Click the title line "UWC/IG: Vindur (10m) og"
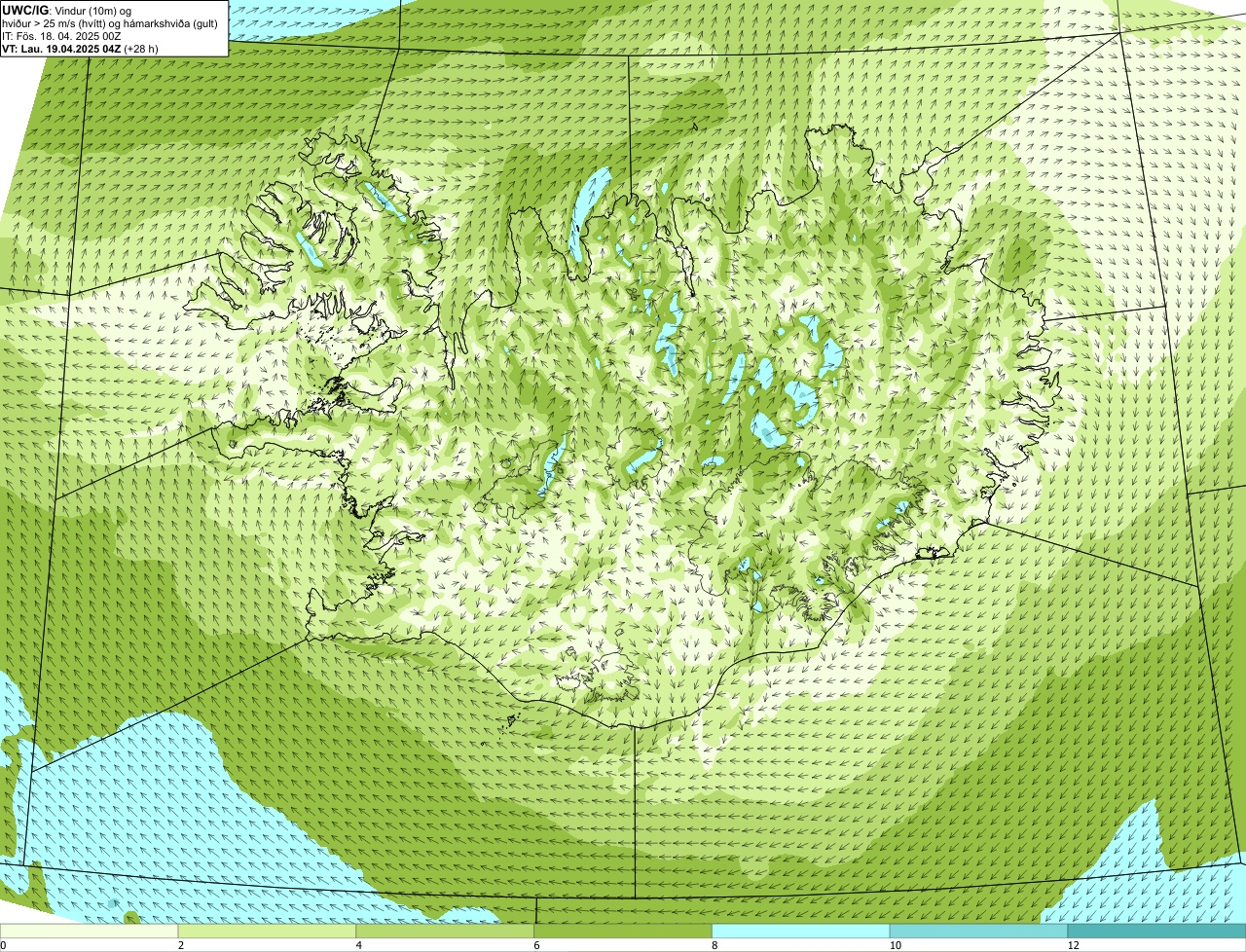 66,10
